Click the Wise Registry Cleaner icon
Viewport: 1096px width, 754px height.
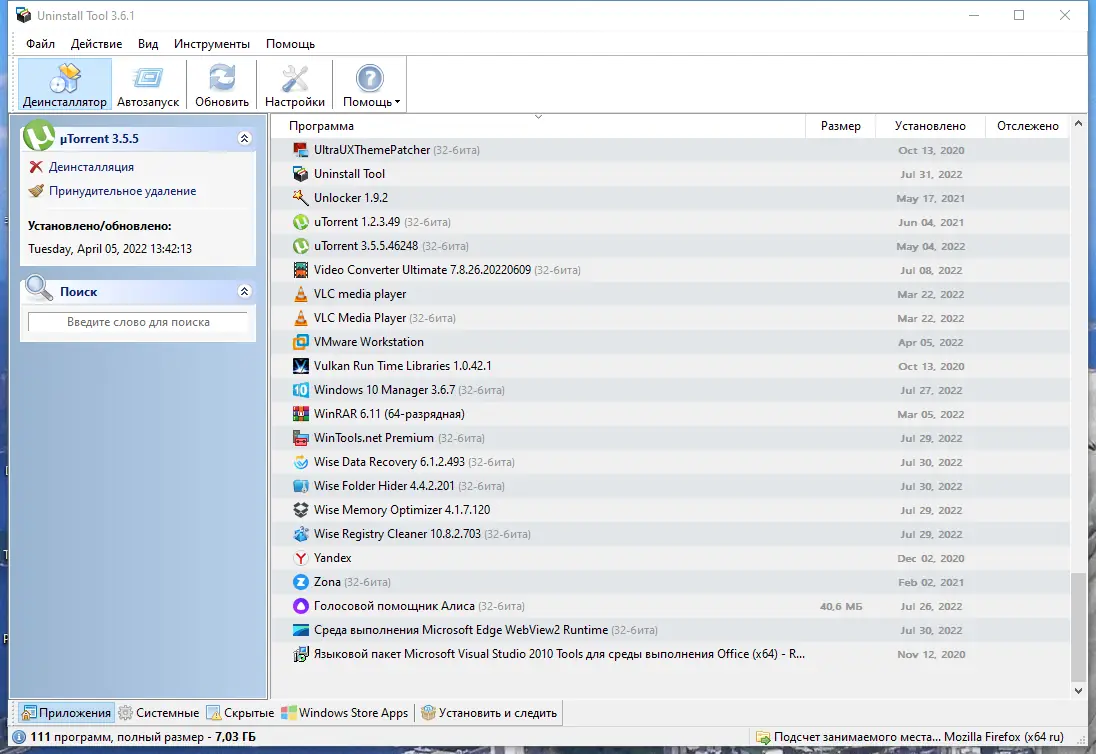[x=301, y=534]
